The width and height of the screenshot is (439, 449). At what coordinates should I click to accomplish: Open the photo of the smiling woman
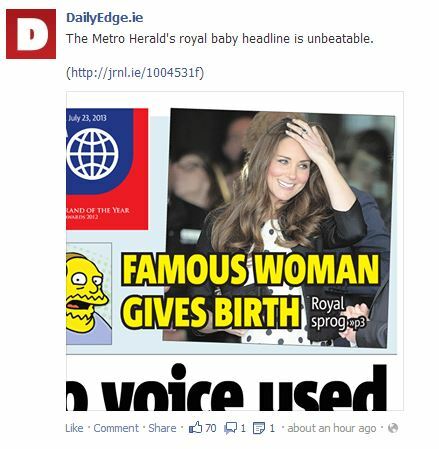point(278,228)
